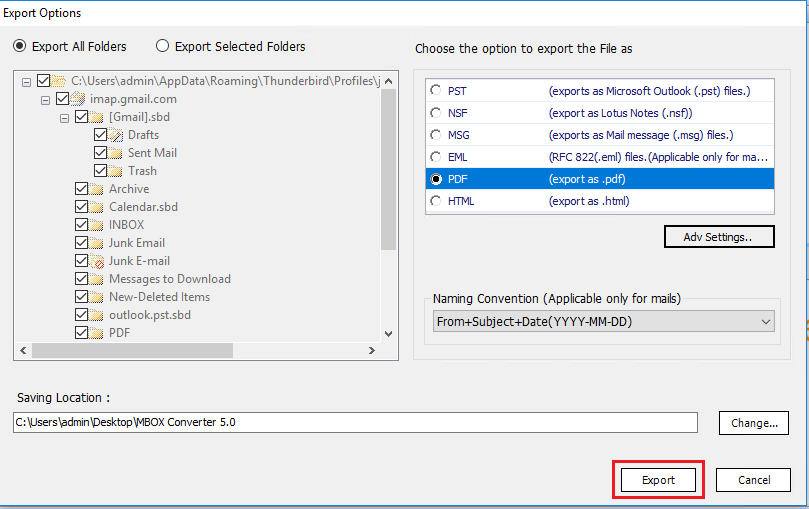
Task: Cancel the export dialog
Action: click(753, 480)
